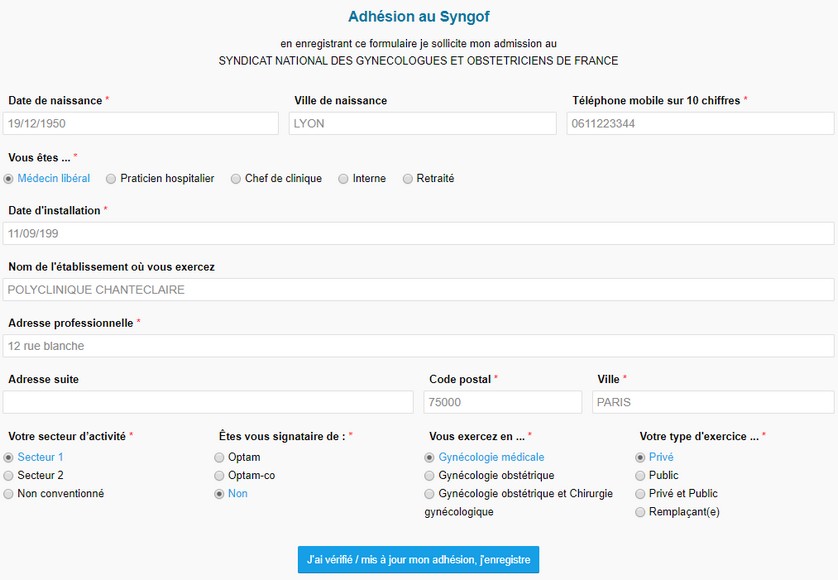Choose Remplaçant(e) exercise type
Image resolution: width=838 pixels, height=580 pixels.
coord(640,512)
